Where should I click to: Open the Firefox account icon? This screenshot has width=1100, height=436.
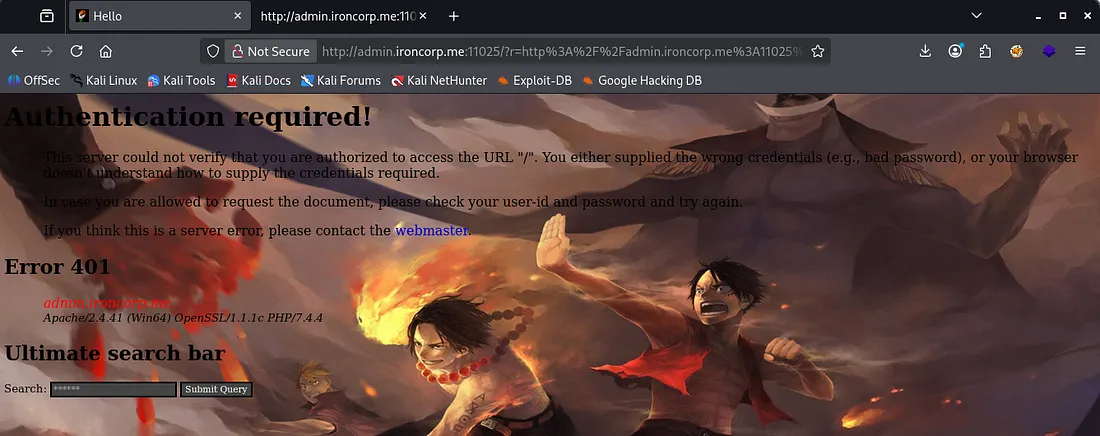point(955,51)
